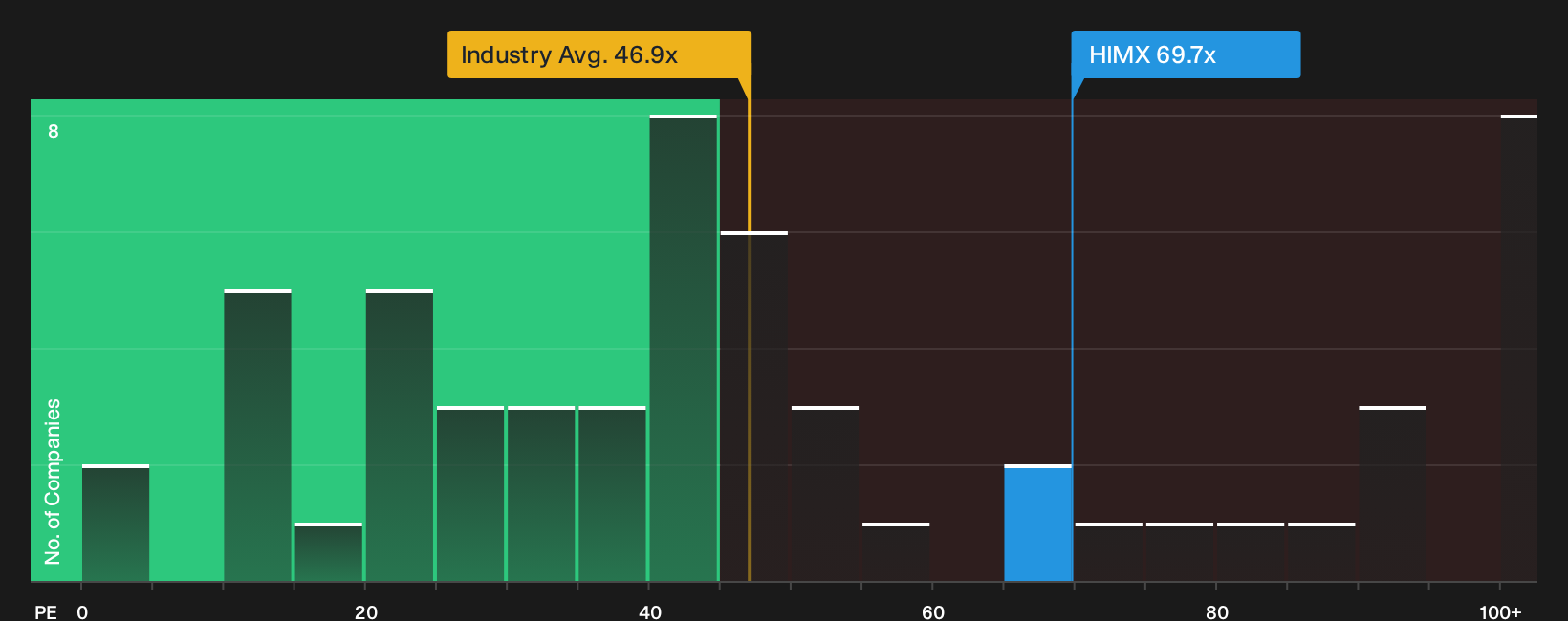Viewport: 1568px width, 621px height.
Task: Click the Industry Avg. 46.9x label
Action: click(x=599, y=54)
